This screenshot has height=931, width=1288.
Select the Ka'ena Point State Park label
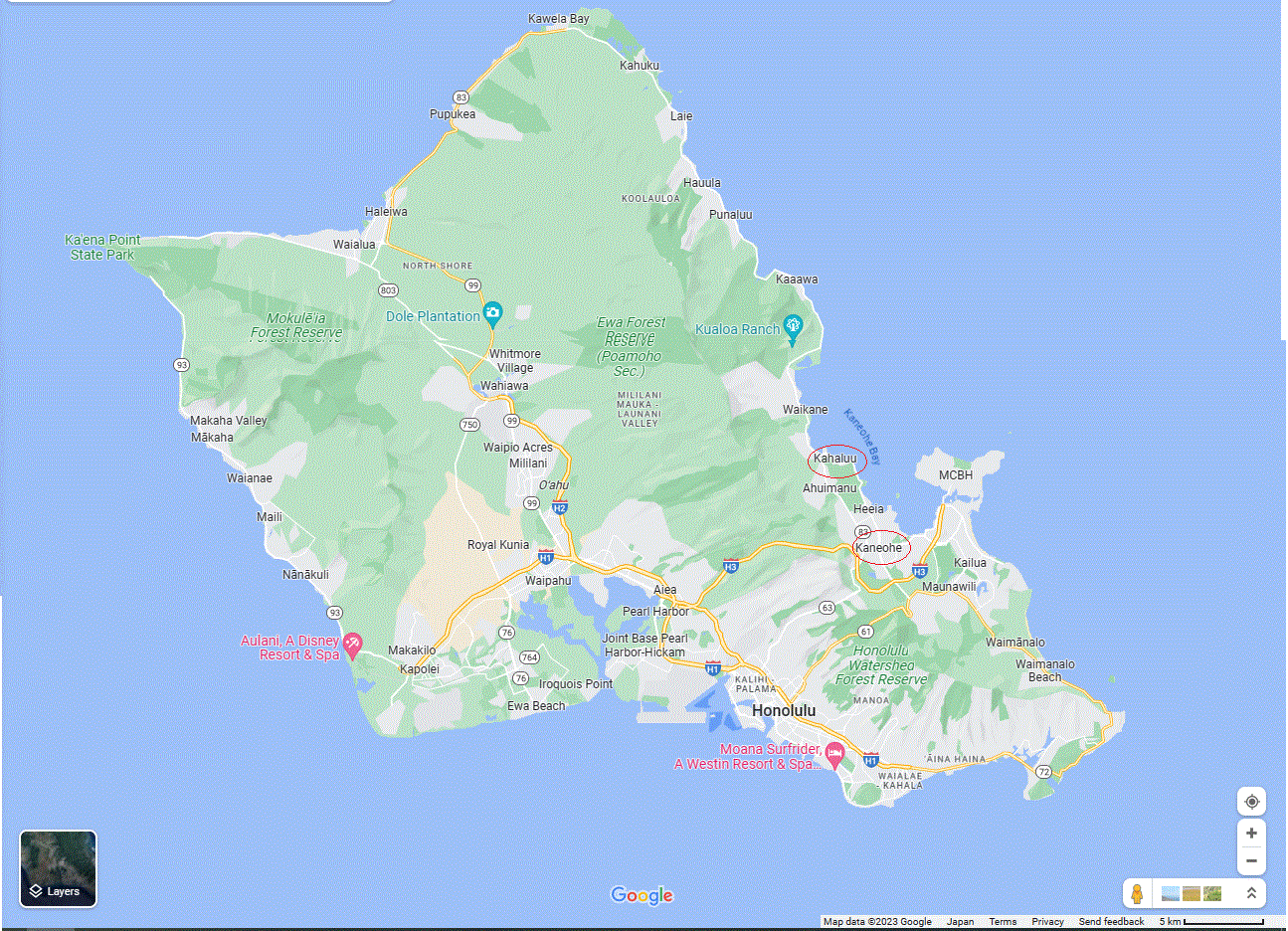click(102, 247)
